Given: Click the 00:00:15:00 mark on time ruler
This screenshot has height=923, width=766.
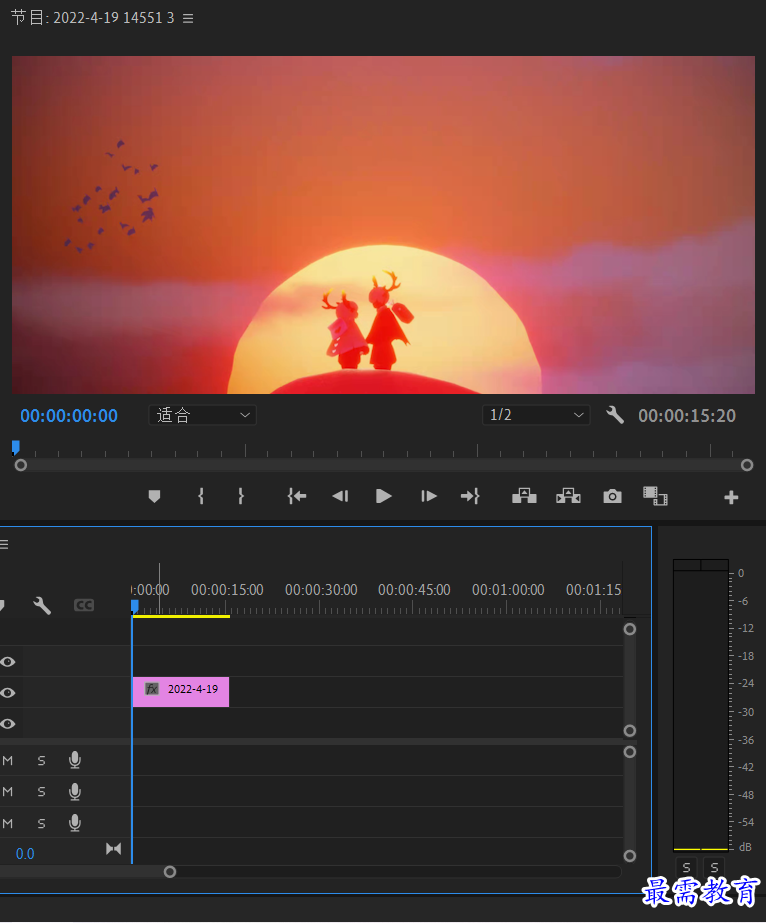Looking at the screenshot, I should (227, 590).
